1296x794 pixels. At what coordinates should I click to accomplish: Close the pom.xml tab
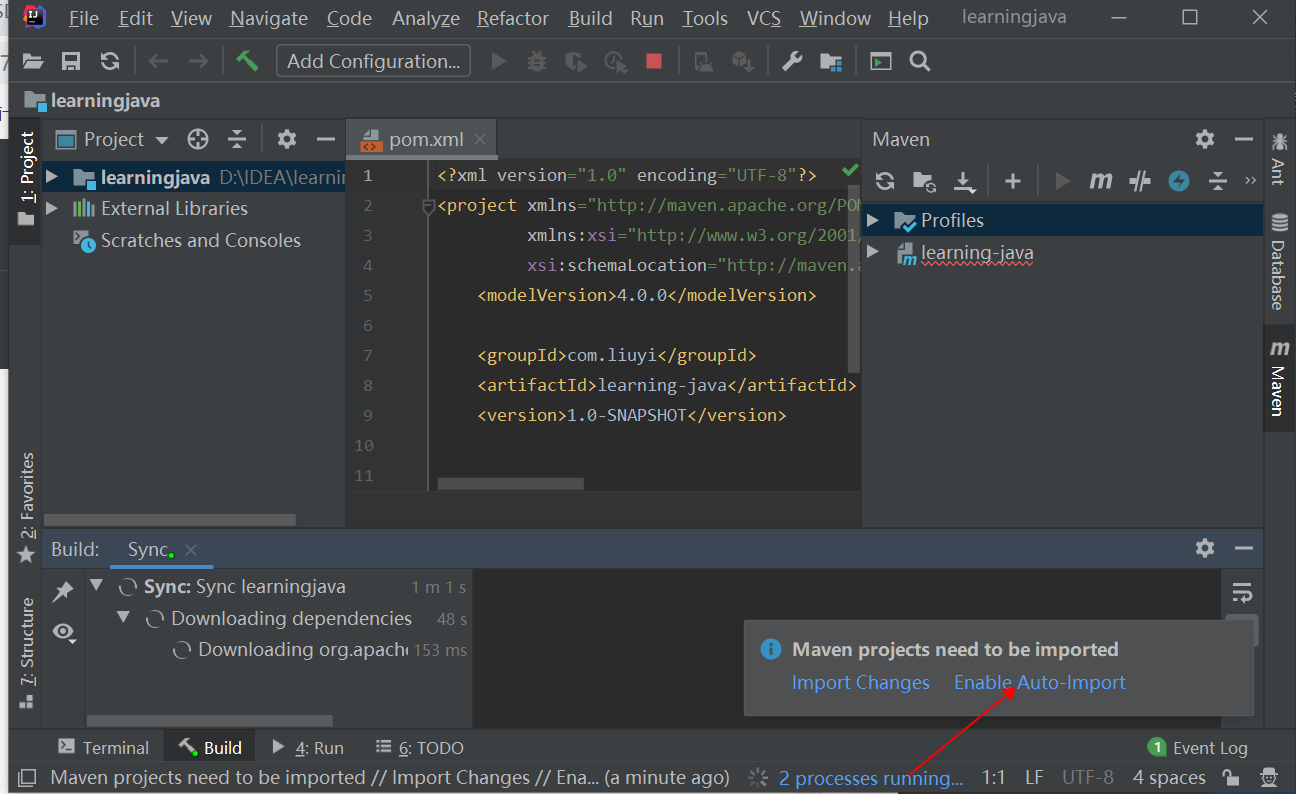coord(480,139)
